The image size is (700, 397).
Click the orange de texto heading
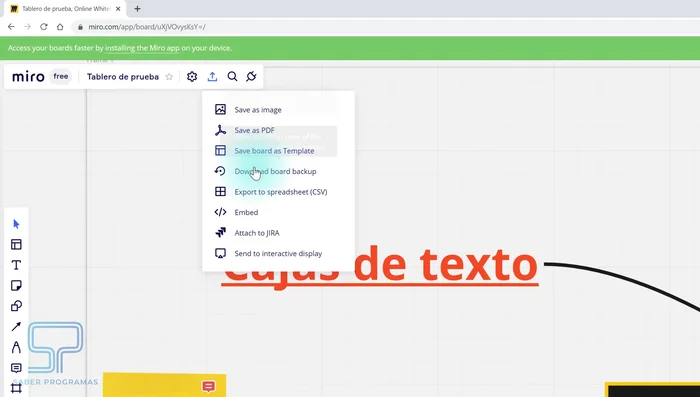pyautogui.click(x=446, y=264)
